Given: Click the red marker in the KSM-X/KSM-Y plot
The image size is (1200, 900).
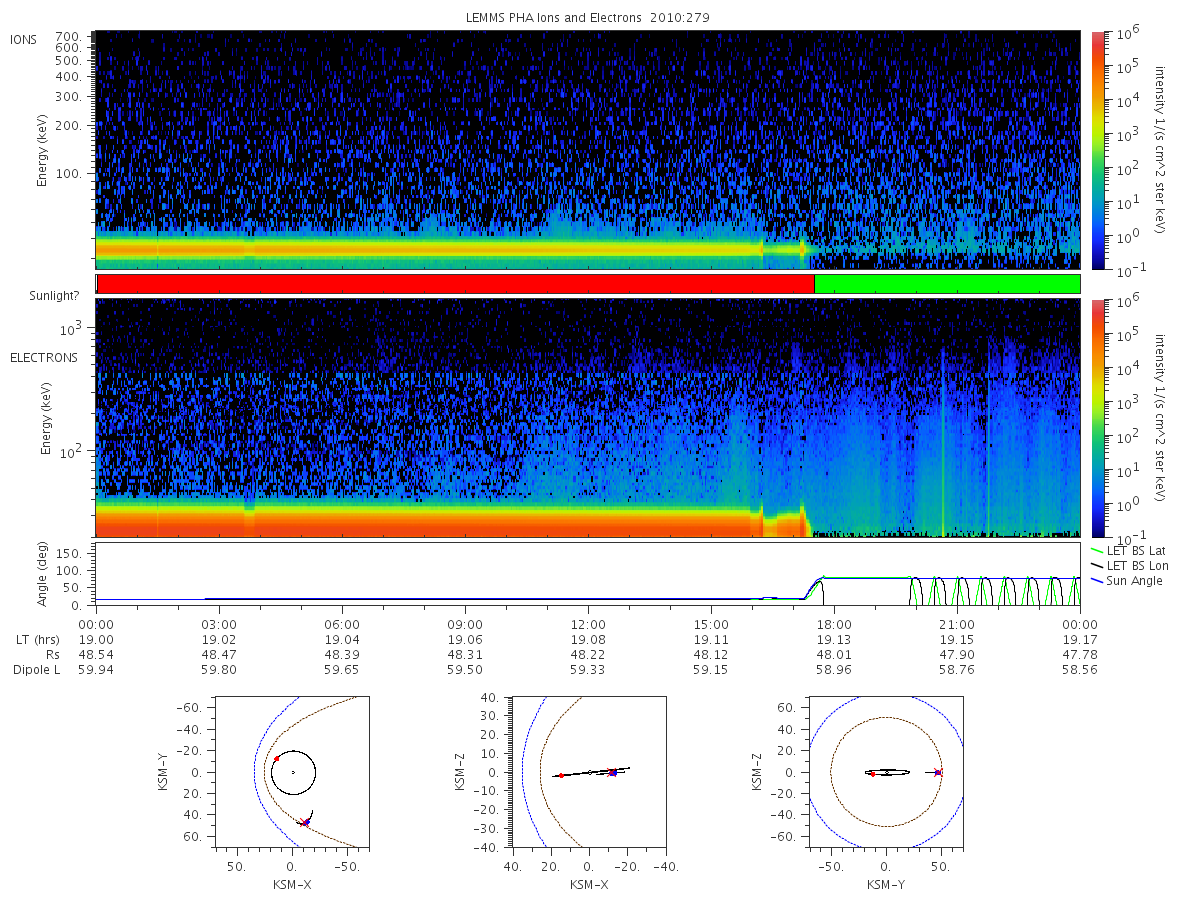Looking at the screenshot, I should 276,759.
